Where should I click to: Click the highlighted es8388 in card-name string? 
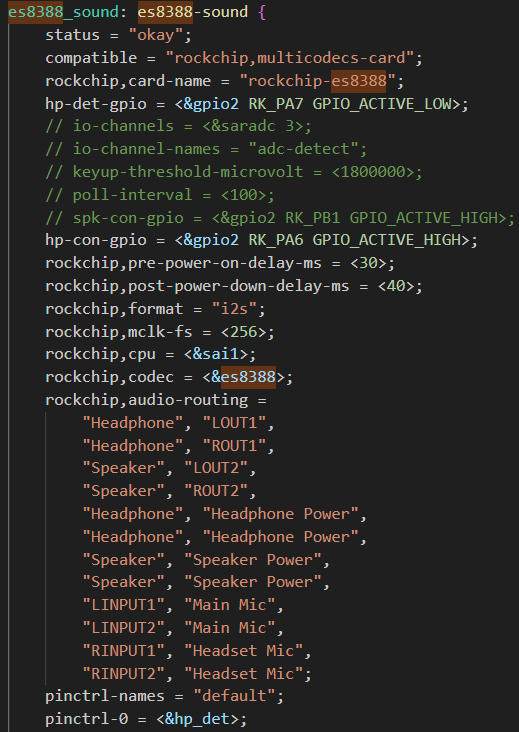pos(358,81)
